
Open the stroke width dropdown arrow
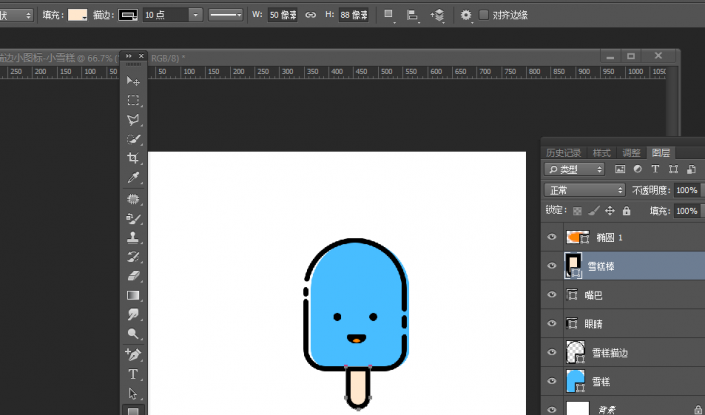click(x=195, y=15)
